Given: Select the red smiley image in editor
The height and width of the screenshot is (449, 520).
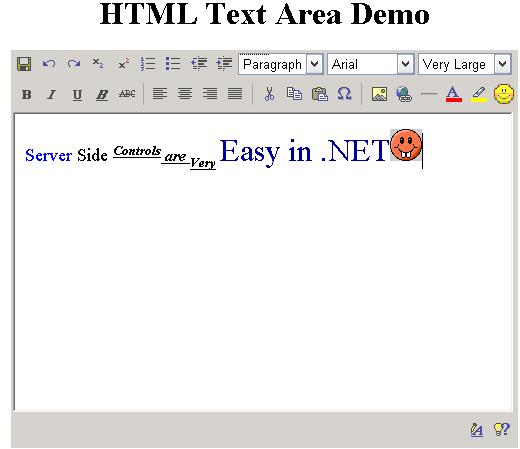Looking at the screenshot, I should tap(406, 145).
